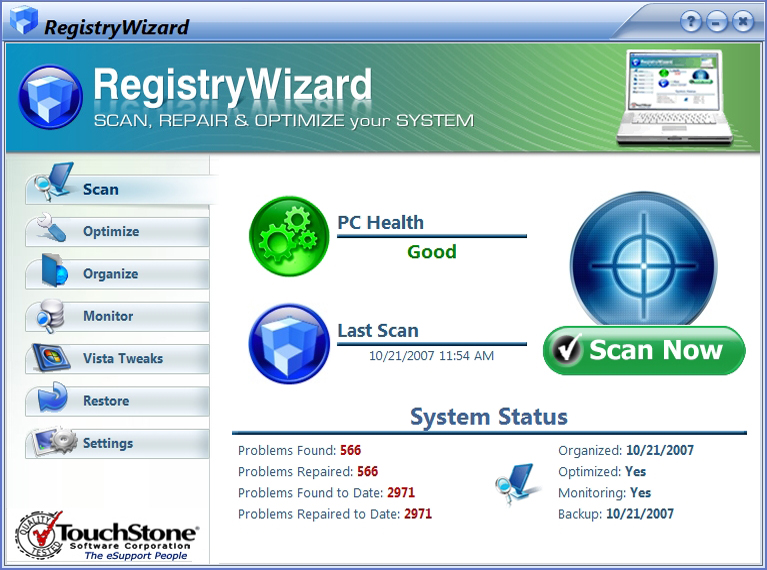
Task: Open Vista Tweaks
Action: tap(117, 359)
